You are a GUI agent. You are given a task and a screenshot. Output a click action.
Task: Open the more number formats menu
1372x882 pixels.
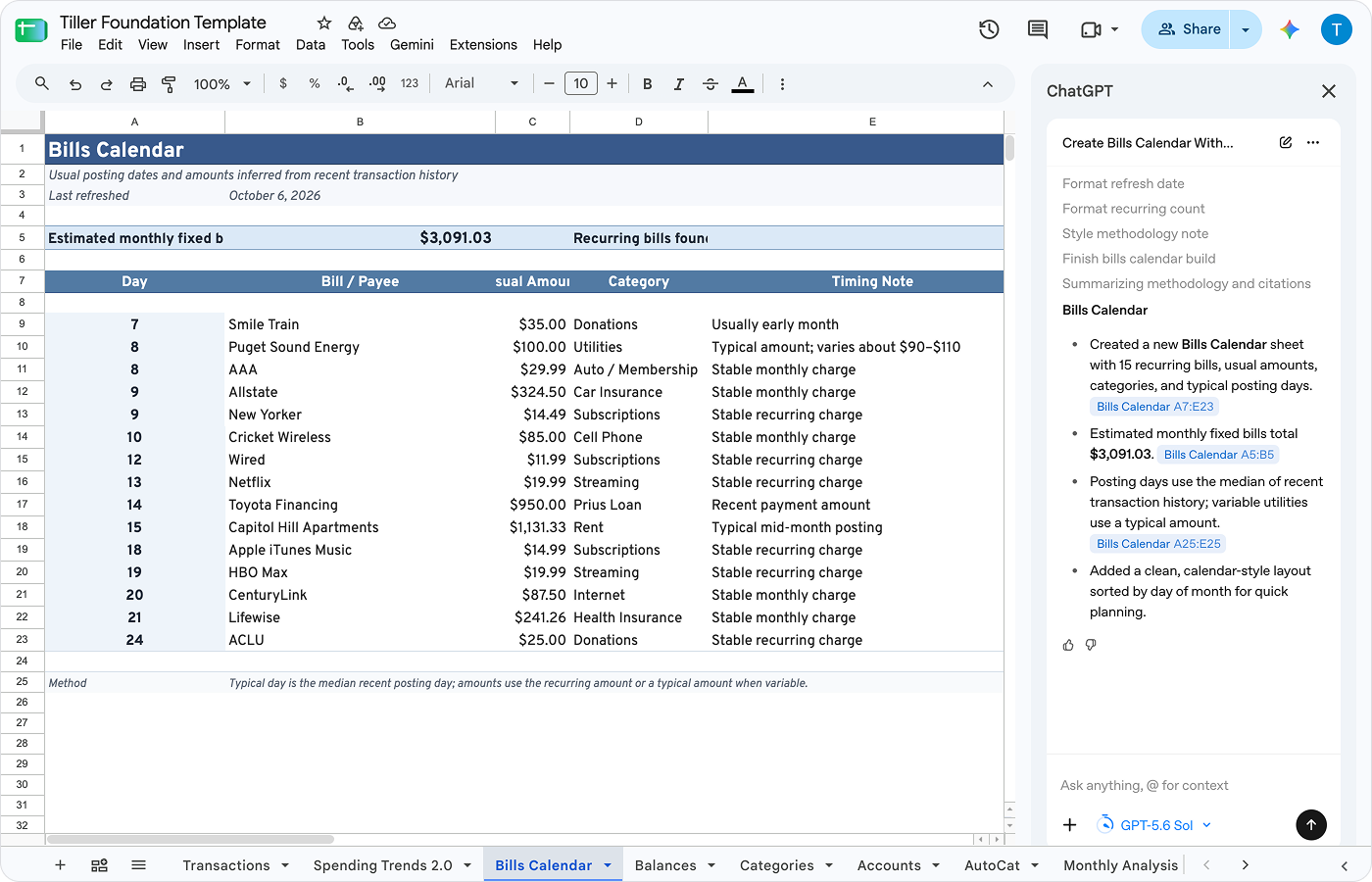coord(410,84)
